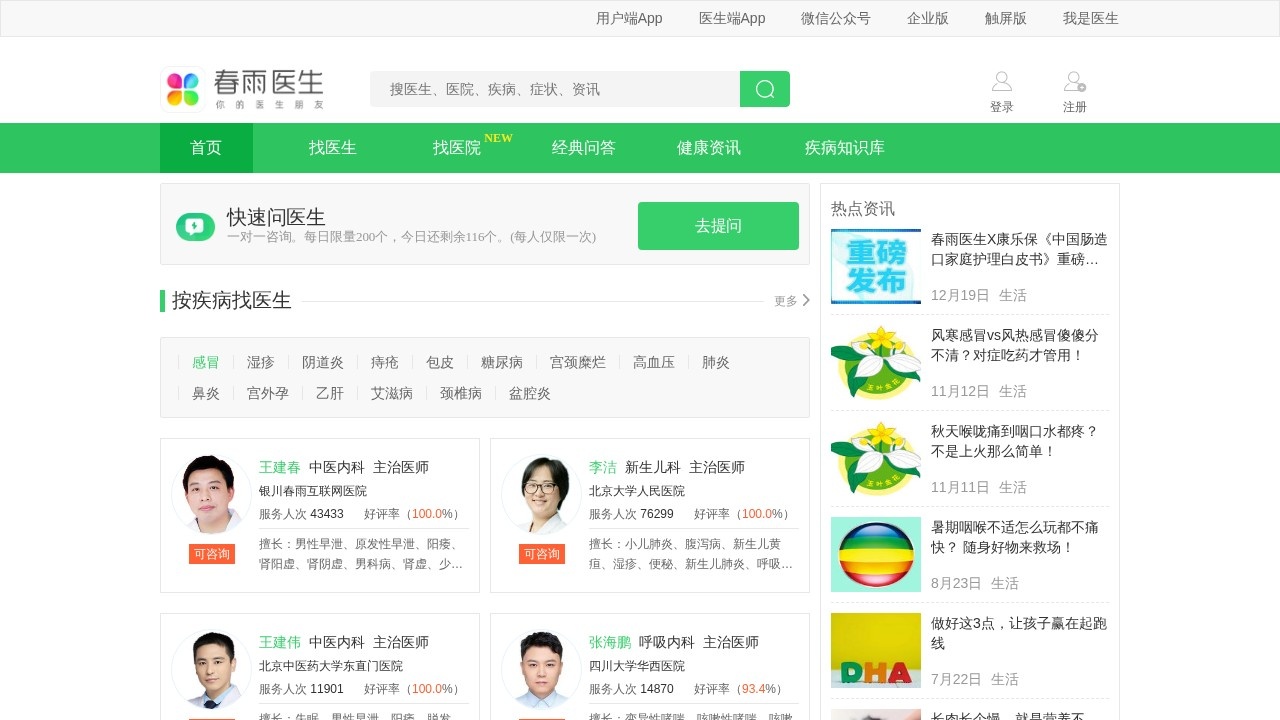Select the 感冒 disease filter
Screen dimensions: 1280x720
[x=205, y=362]
